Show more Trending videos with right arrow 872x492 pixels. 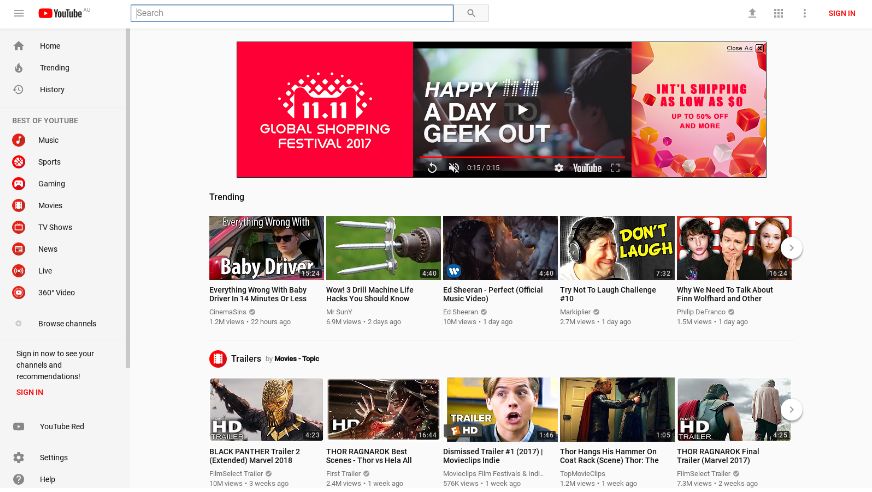click(791, 248)
